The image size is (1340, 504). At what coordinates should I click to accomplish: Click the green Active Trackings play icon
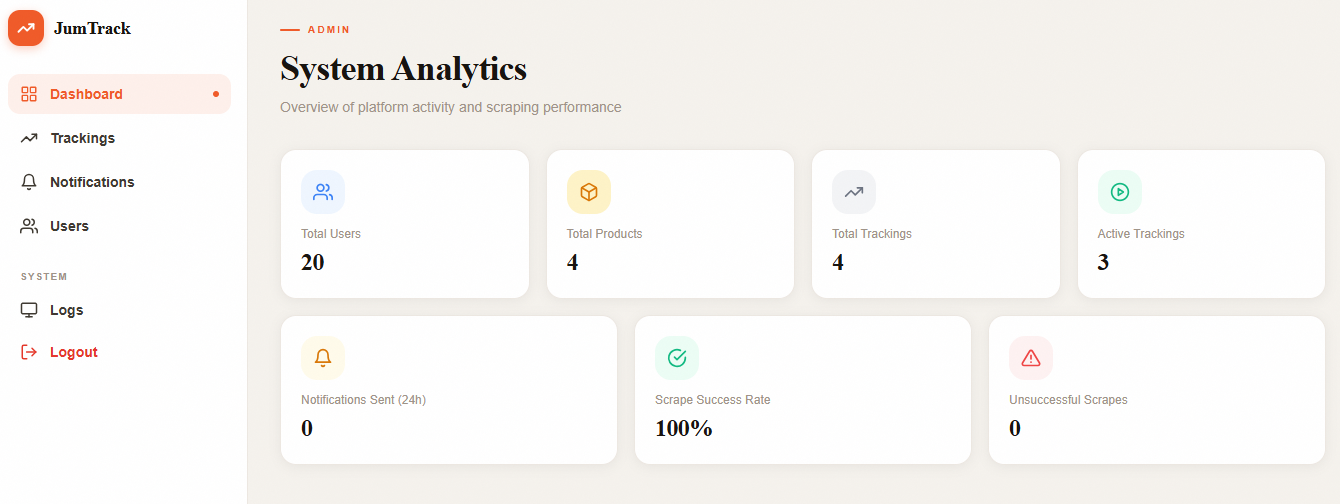[1120, 192]
